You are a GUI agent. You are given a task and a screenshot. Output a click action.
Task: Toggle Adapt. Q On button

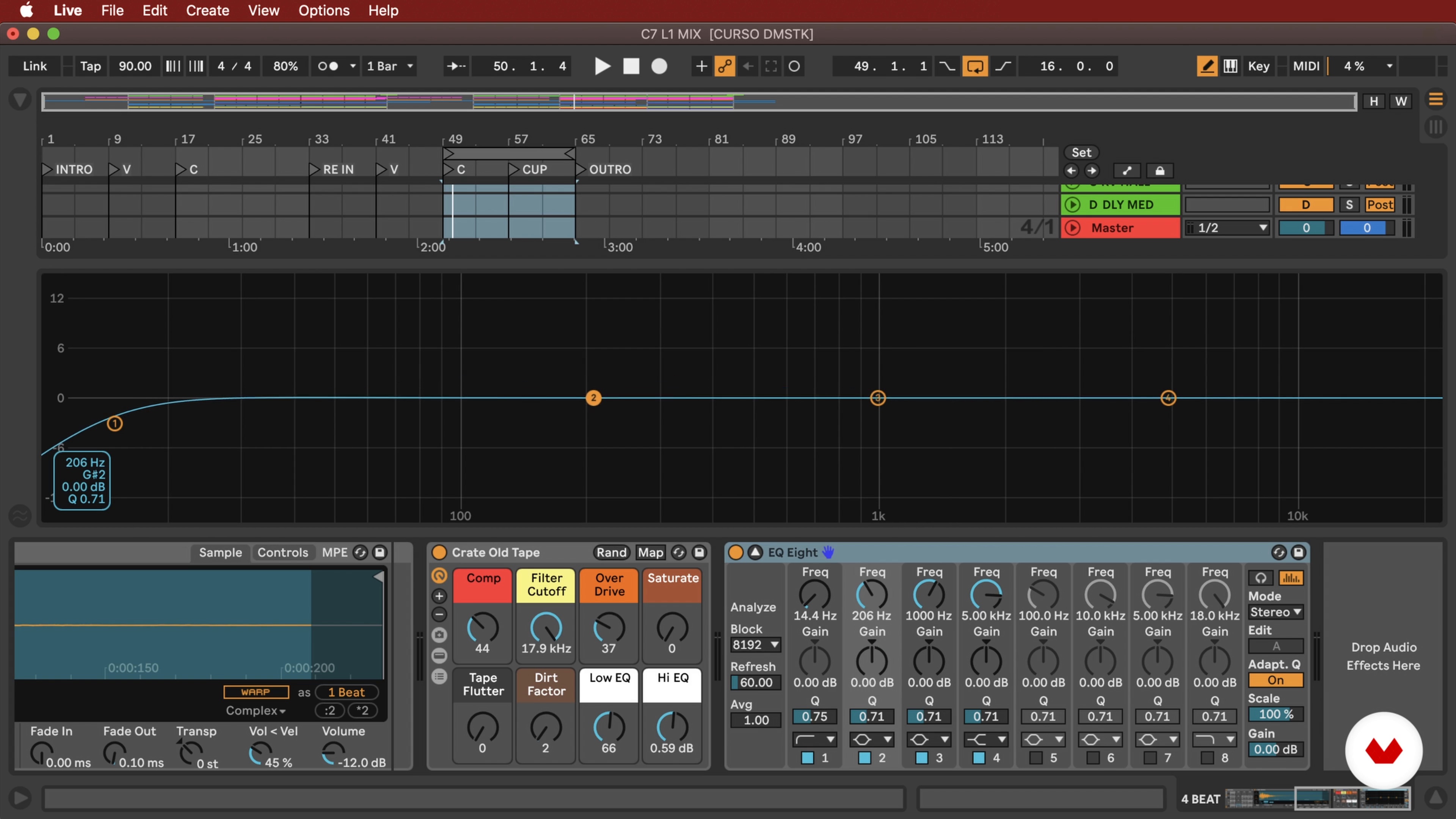point(1276,680)
